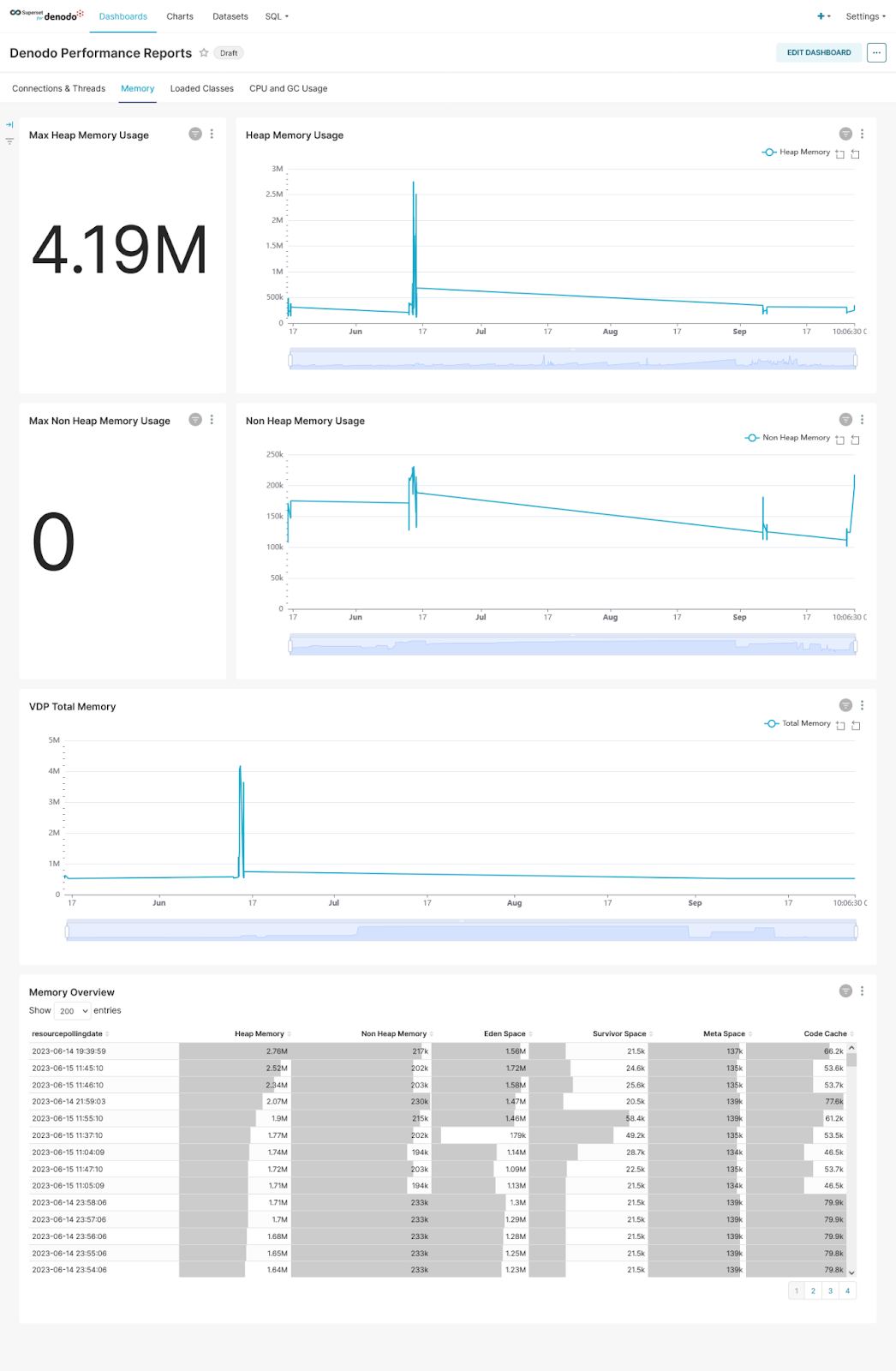This screenshot has height=1371, width=896.
Task: Activate zoom select tool on Heap Memory chart
Action: (x=839, y=154)
